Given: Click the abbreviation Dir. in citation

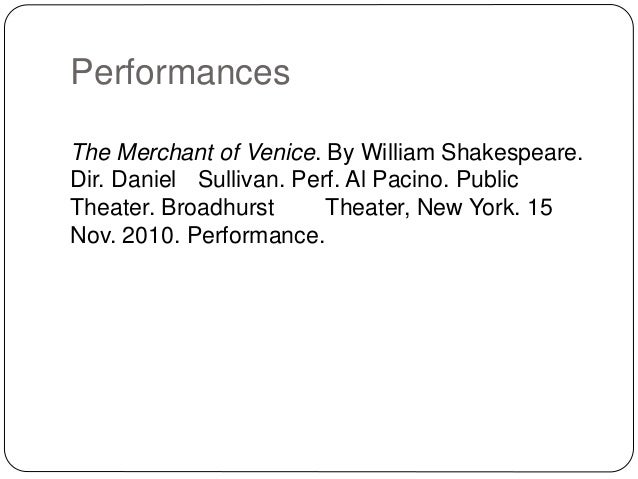Looking at the screenshot, I should pos(87,179).
